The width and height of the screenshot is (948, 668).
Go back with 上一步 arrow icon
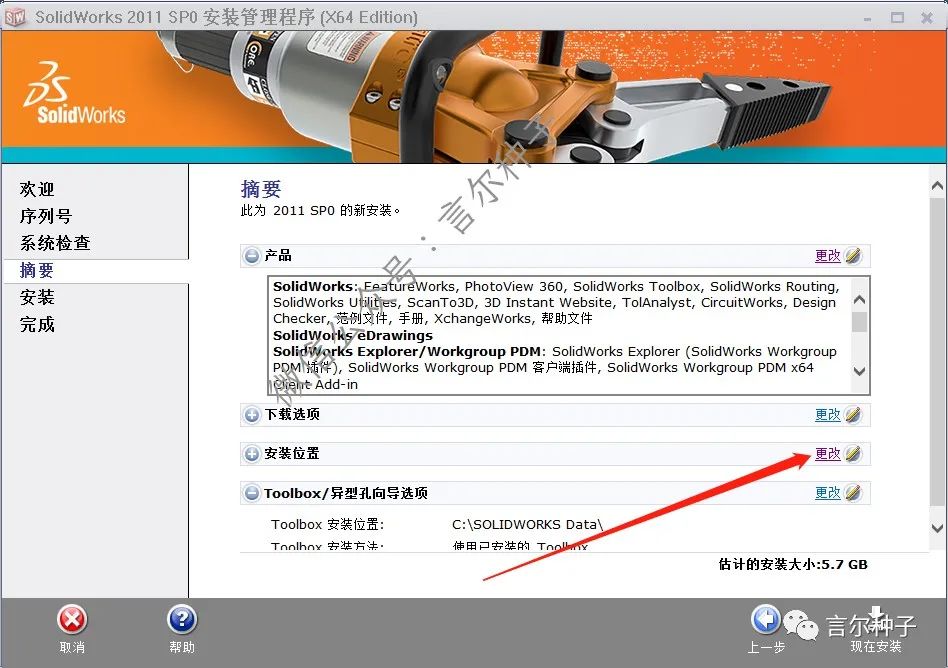click(x=765, y=620)
